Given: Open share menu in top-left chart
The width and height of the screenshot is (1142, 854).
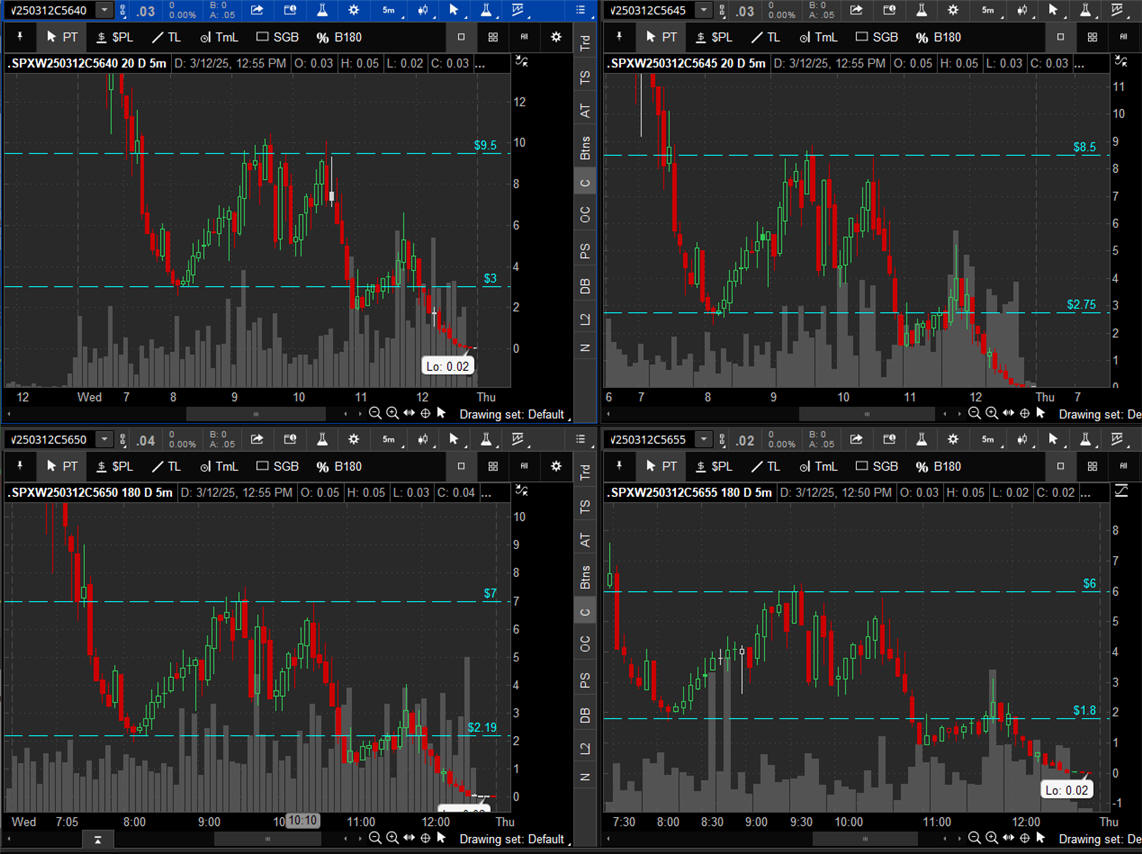Looking at the screenshot, I should [257, 10].
